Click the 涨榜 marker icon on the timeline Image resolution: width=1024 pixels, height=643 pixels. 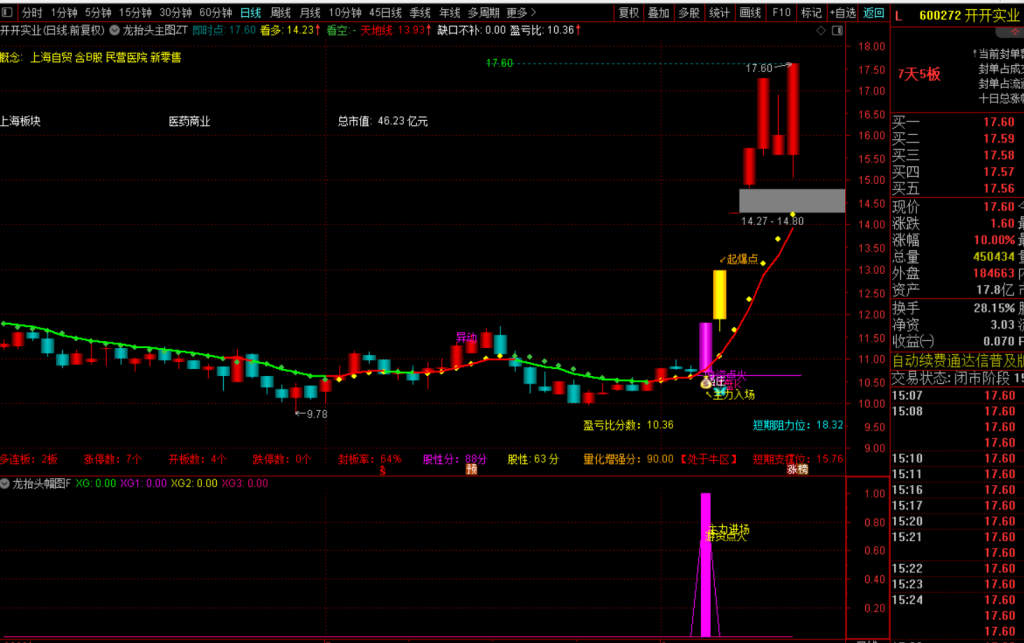coord(797,469)
